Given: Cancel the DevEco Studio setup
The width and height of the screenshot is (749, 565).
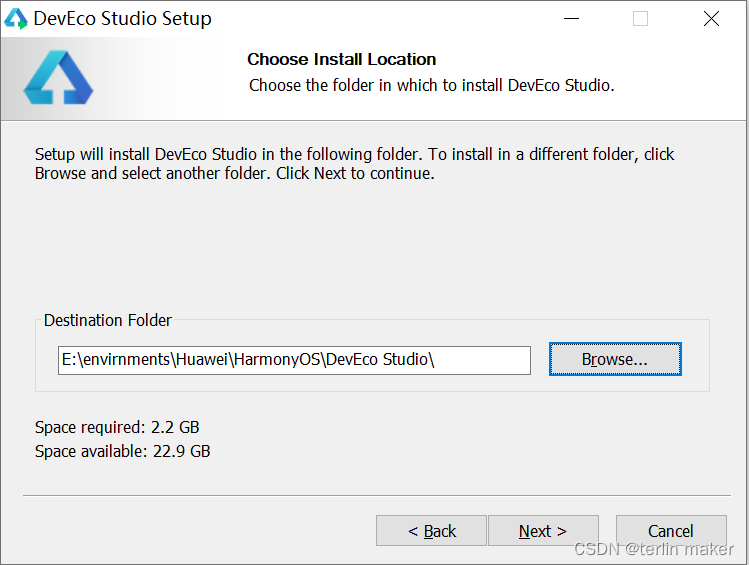Looking at the screenshot, I should click(x=671, y=531).
